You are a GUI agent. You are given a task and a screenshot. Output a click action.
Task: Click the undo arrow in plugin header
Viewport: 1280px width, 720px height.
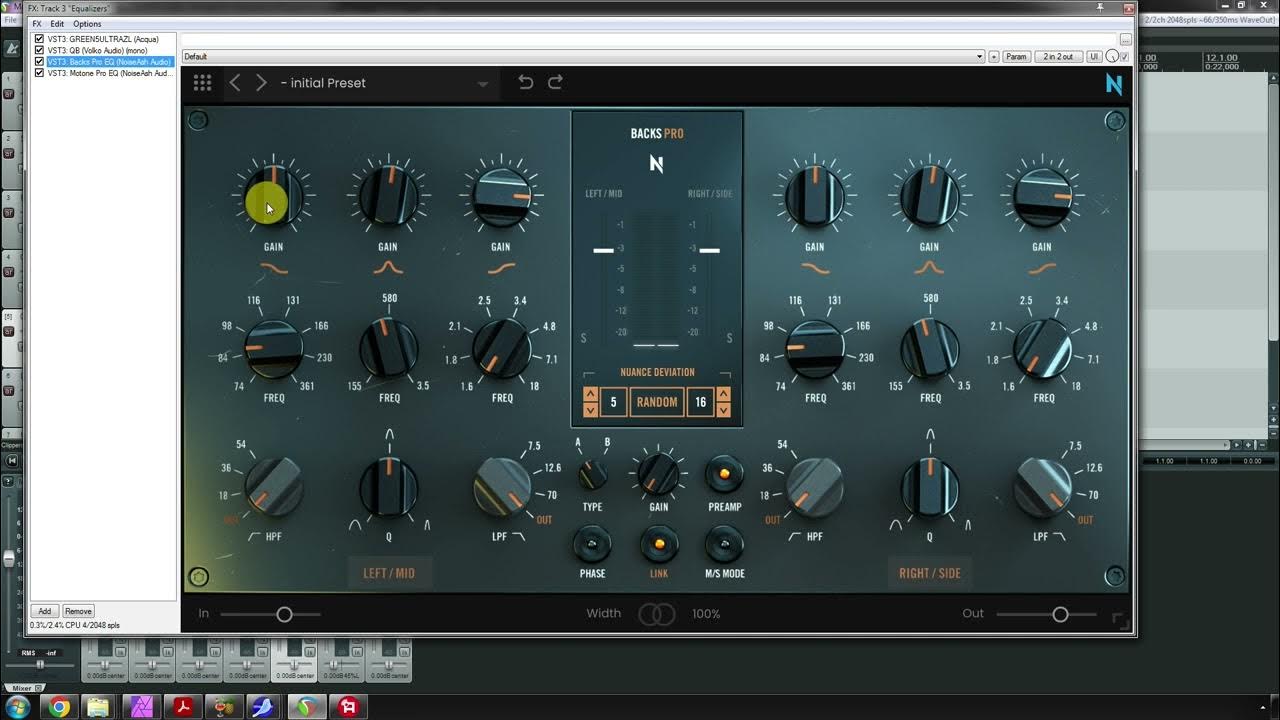click(x=525, y=82)
